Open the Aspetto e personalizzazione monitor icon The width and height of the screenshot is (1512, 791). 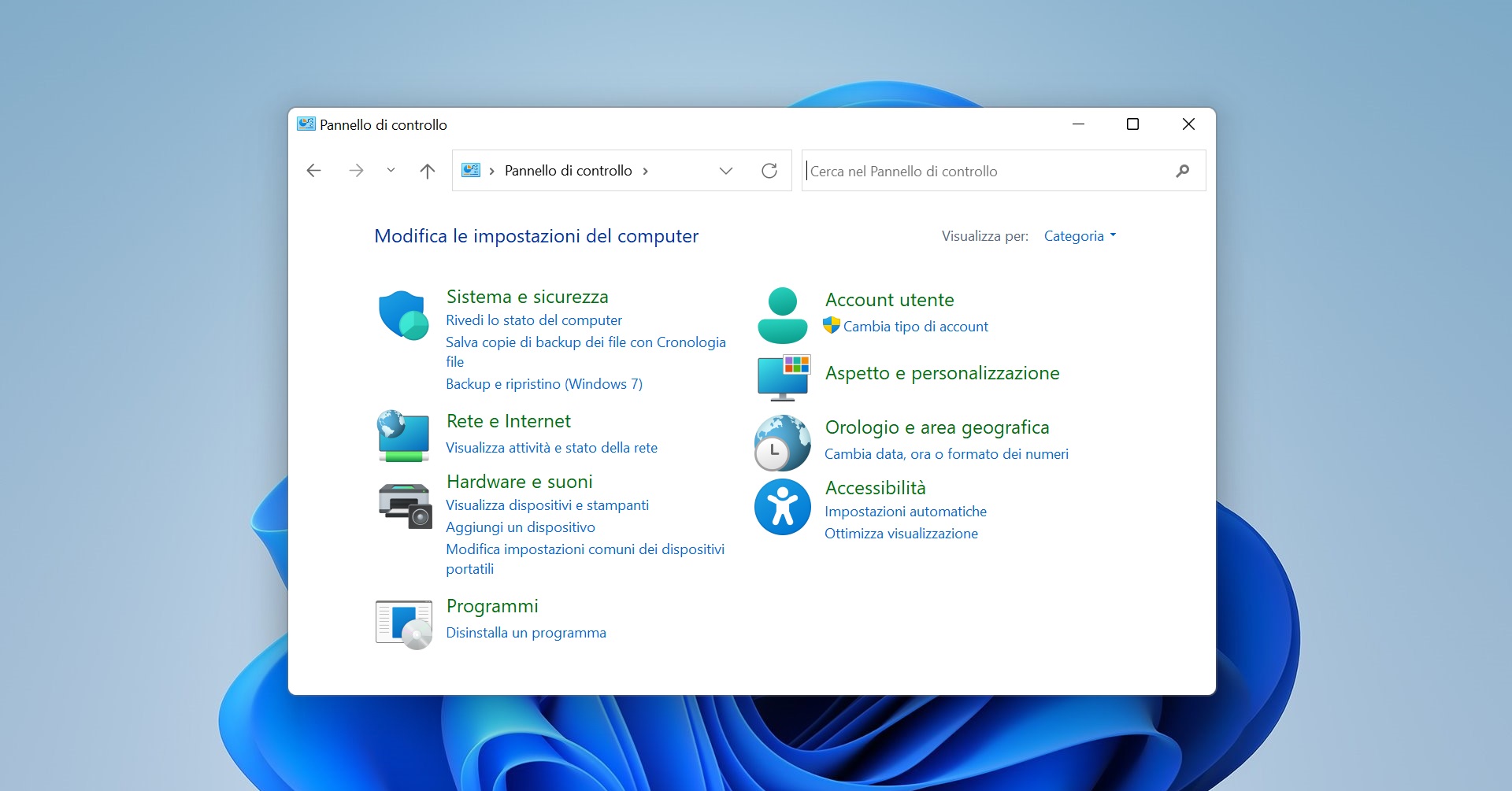784,378
